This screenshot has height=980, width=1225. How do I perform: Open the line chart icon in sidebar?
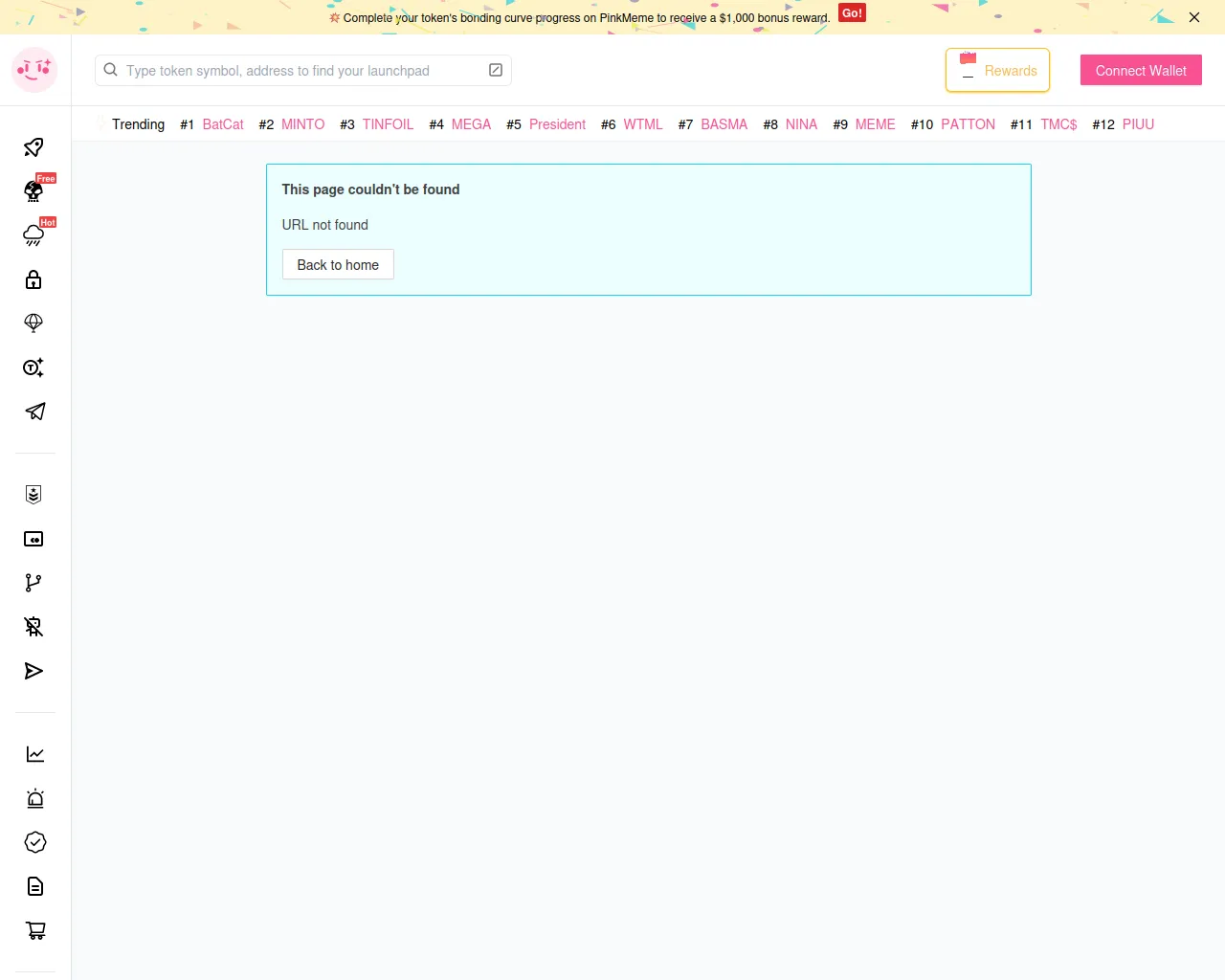pos(35,754)
